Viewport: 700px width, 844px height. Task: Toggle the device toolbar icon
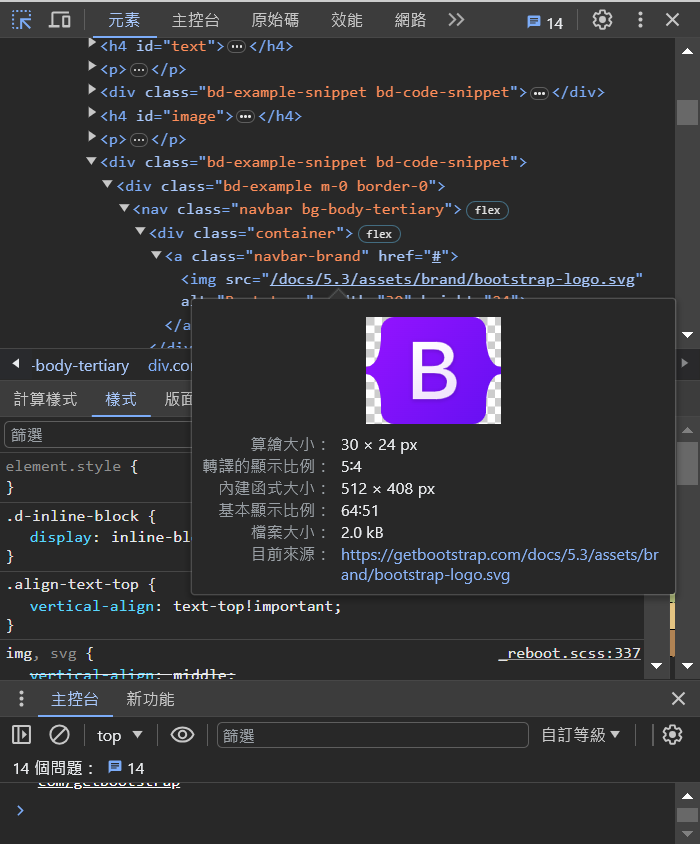(60, 20)
